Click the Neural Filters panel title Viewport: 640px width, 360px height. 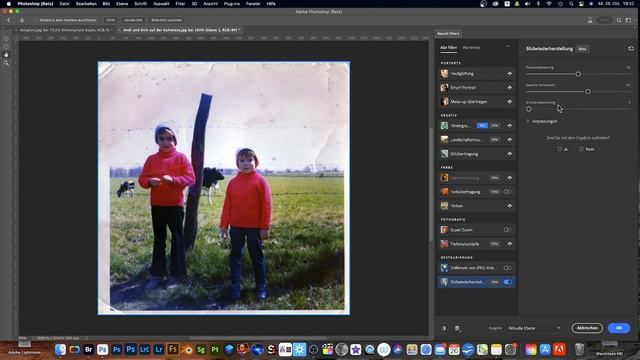click(448, 33)
